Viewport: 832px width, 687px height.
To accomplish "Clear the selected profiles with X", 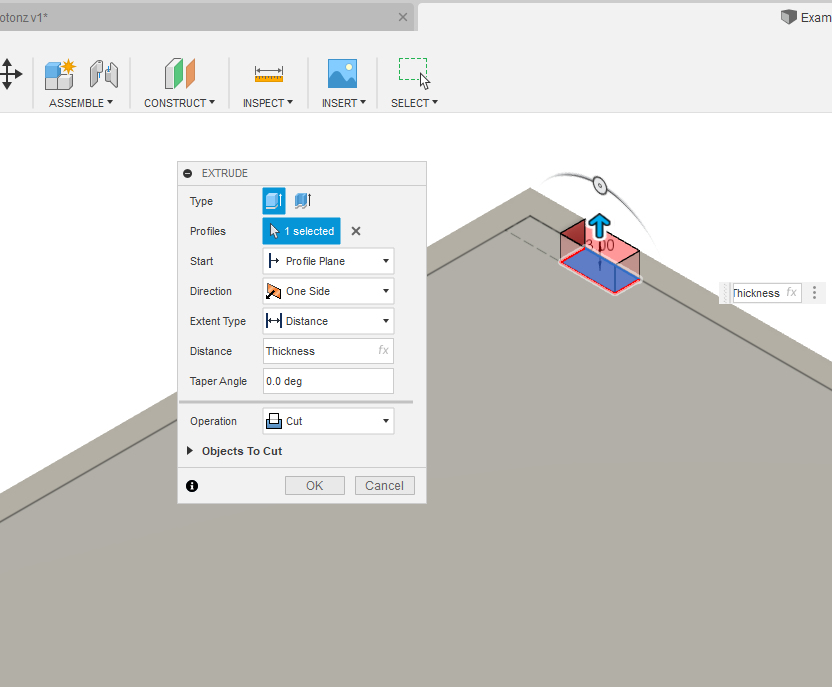I will (356, 231).
